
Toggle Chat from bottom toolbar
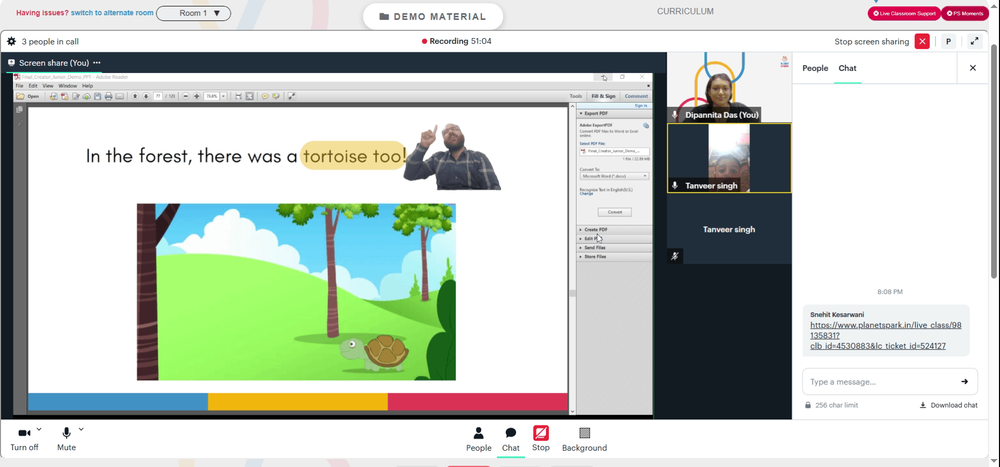coord(510,440)
